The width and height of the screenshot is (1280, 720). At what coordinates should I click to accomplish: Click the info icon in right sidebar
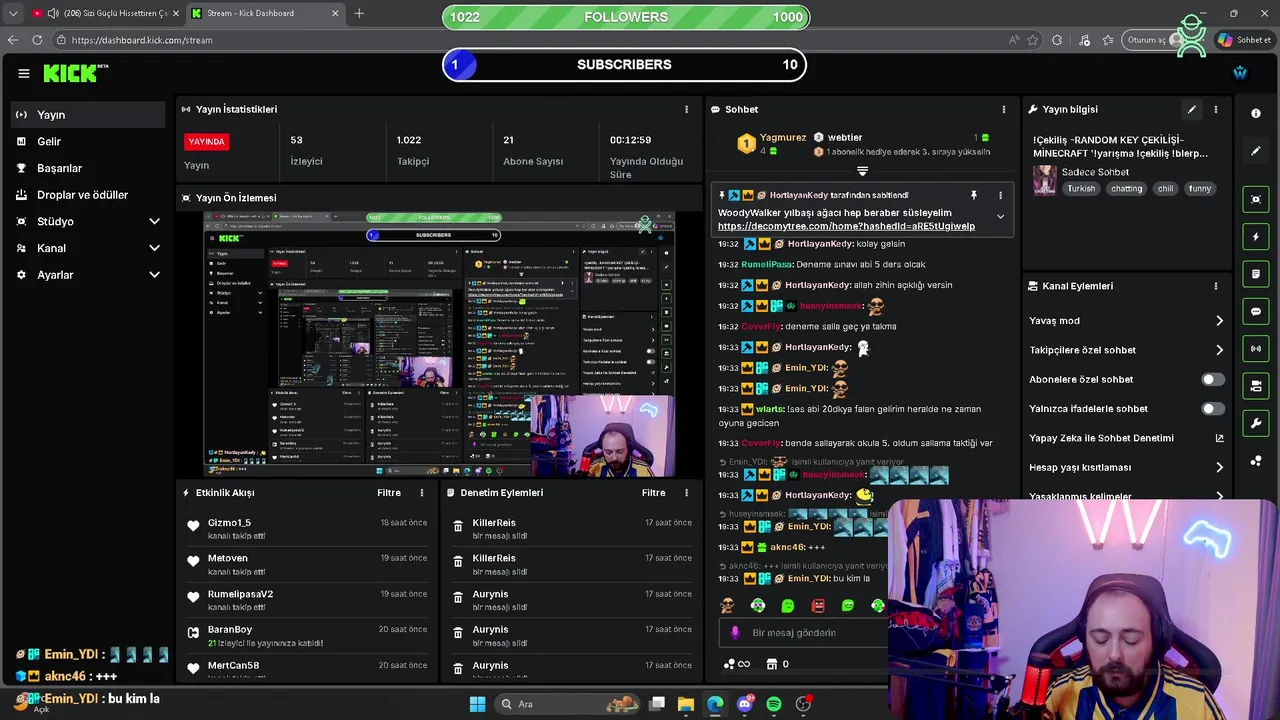pos(1256,114)
